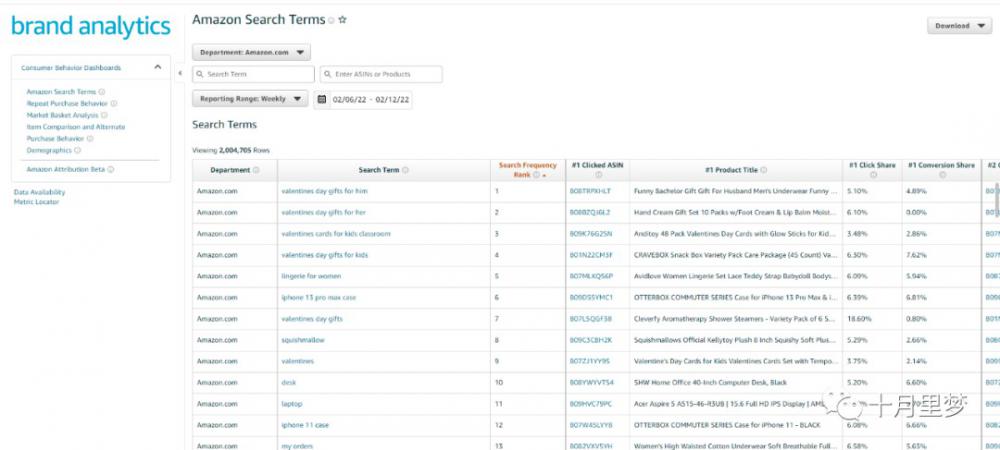Open info icon next to Repeat Purchase Behavior
Screen dimensions: 1000x450
pyautogui.click(x=114, y=103)
